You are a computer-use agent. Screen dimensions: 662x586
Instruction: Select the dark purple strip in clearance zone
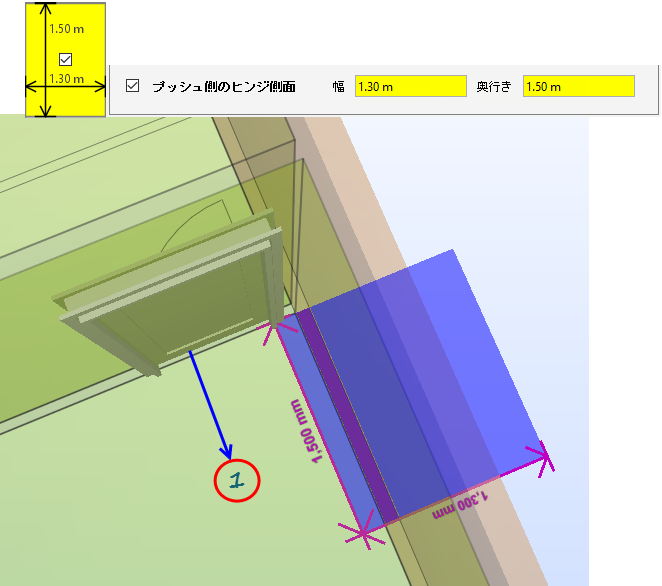[348, 416]
